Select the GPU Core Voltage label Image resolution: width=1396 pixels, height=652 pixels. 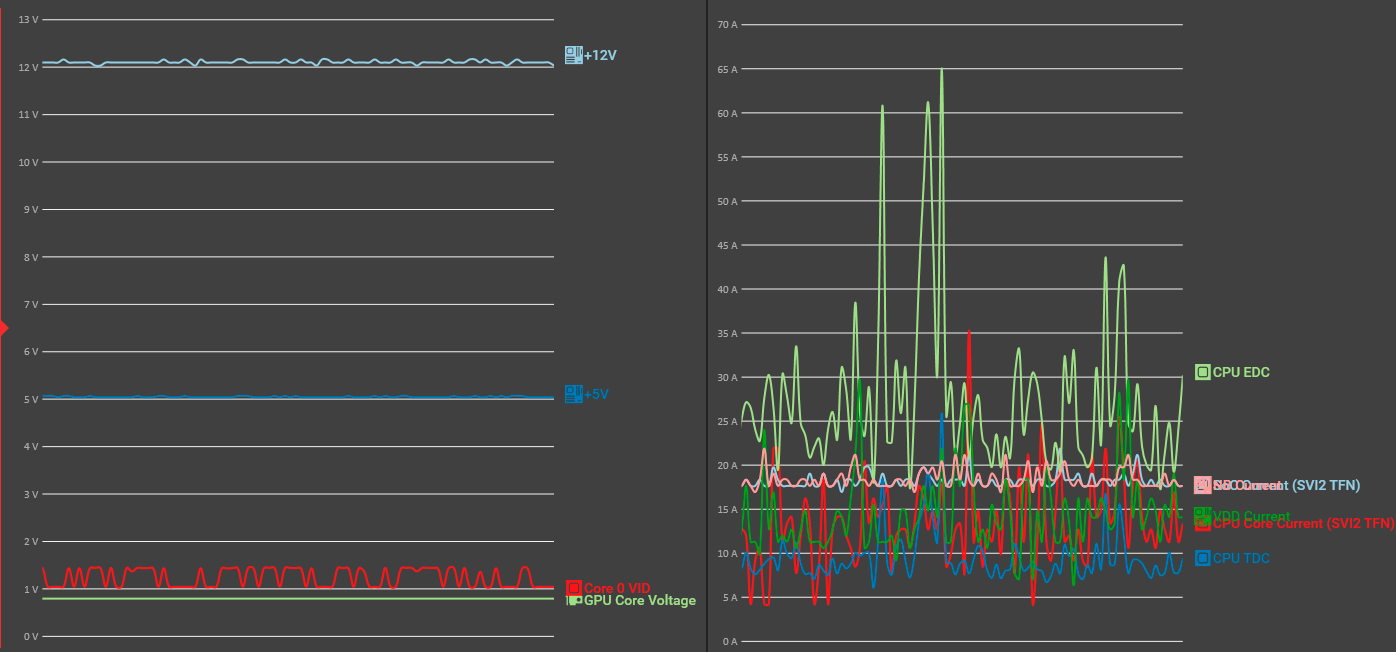[640, 600]
